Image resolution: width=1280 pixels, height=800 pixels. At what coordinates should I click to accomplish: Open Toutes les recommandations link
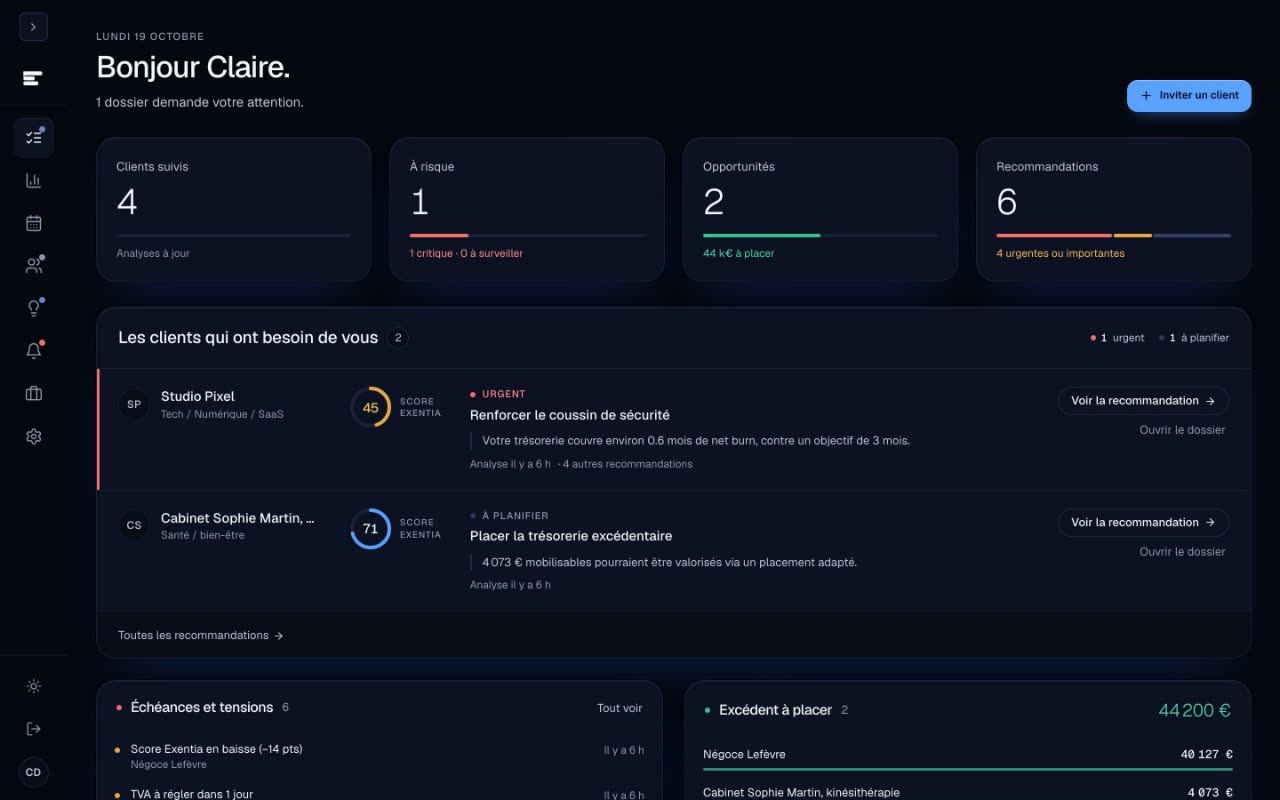pyautogui.click(x=201, y=635)
